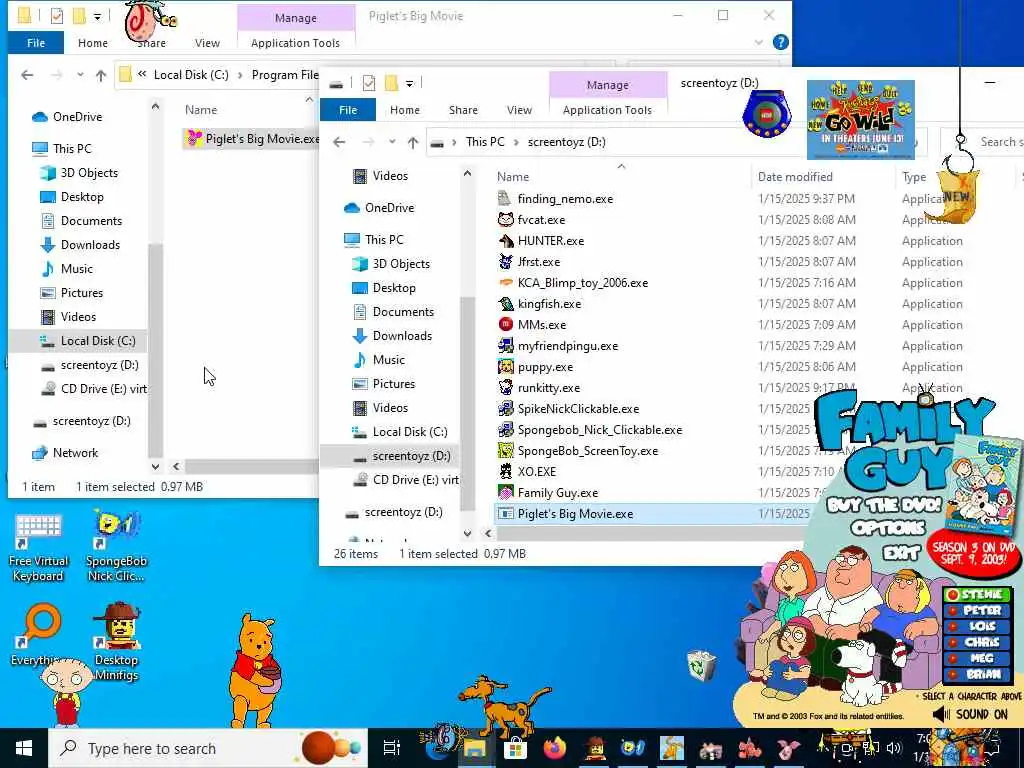This screenshot has width=1024, height=768.
Task: Select Peter character radio option
Action: coord(976,610)
